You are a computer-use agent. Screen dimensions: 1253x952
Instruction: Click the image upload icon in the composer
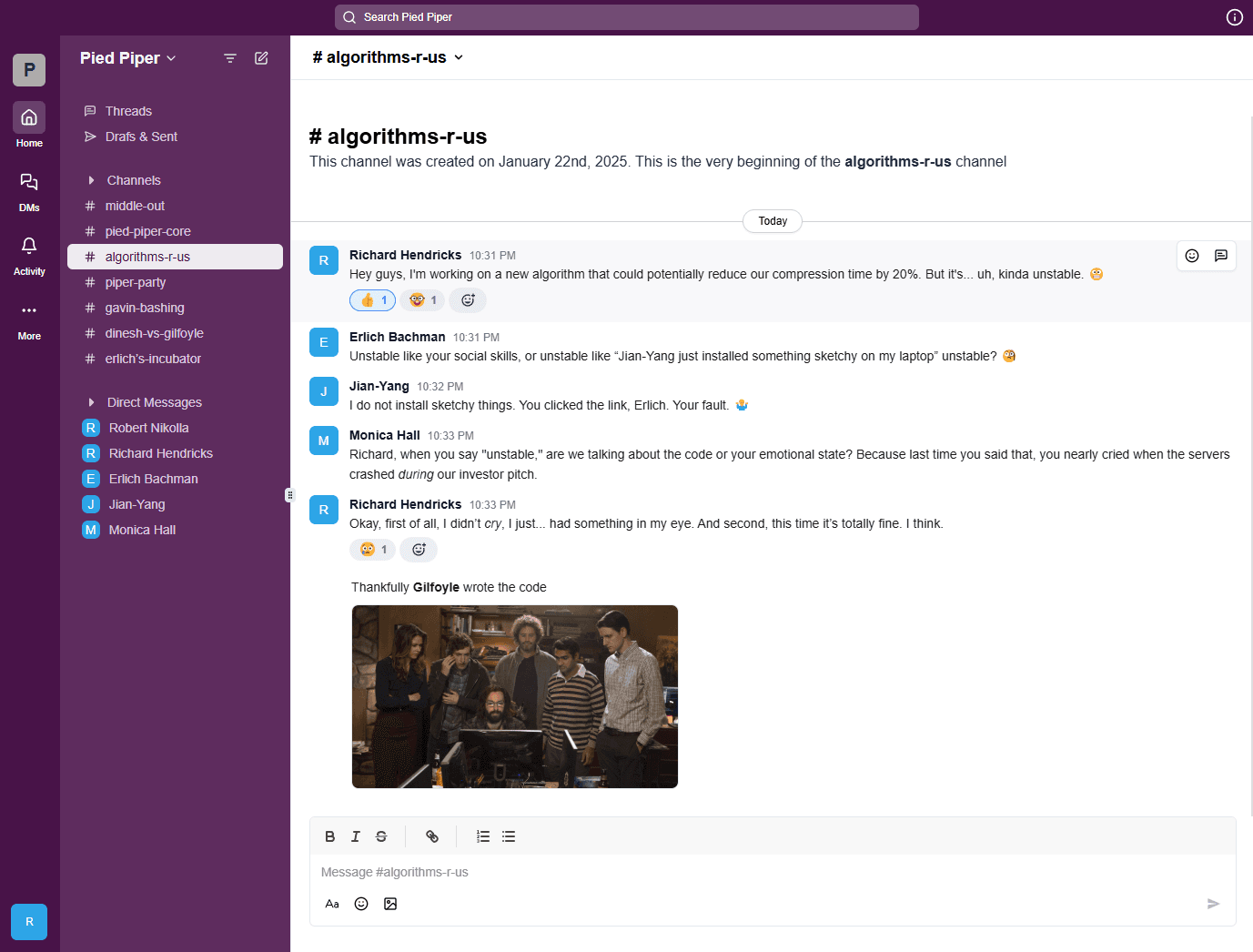click(x=390, y=904)
